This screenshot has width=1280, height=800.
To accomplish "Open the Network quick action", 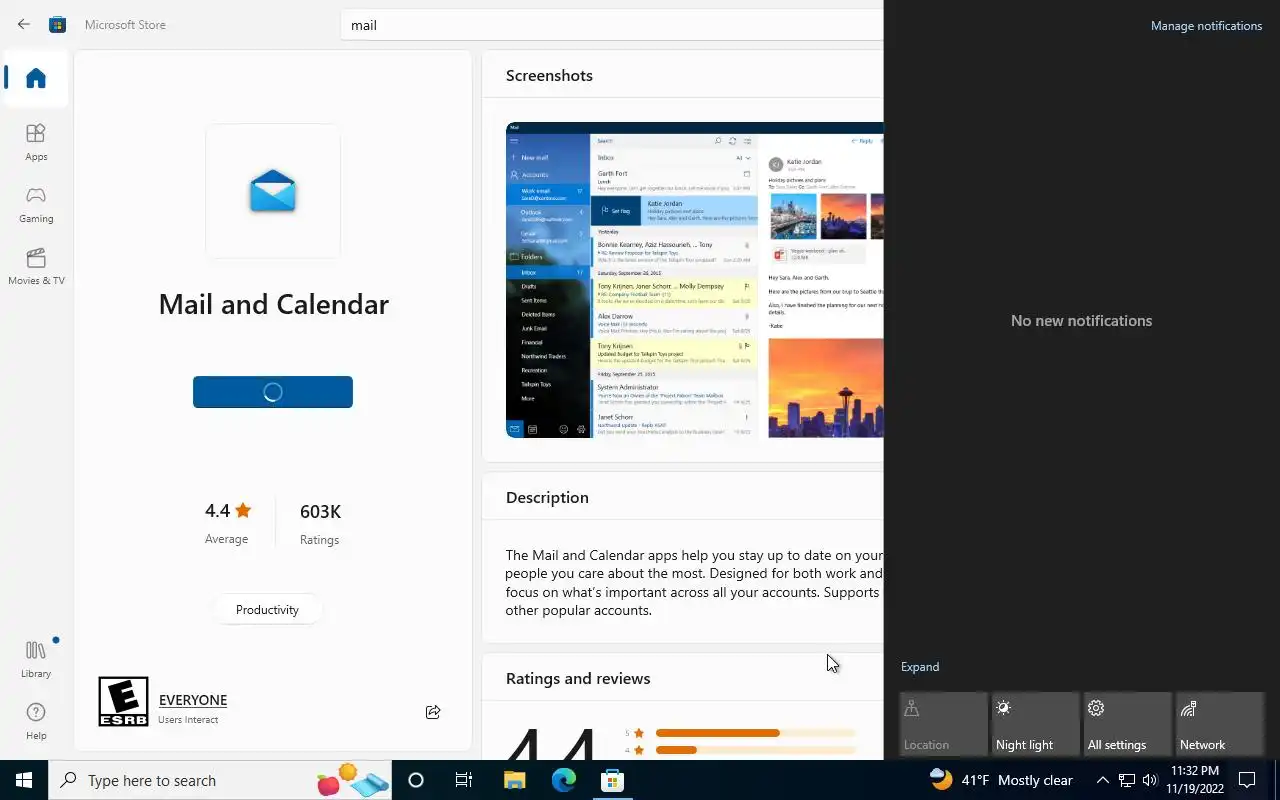I will tap(1219, 724).
